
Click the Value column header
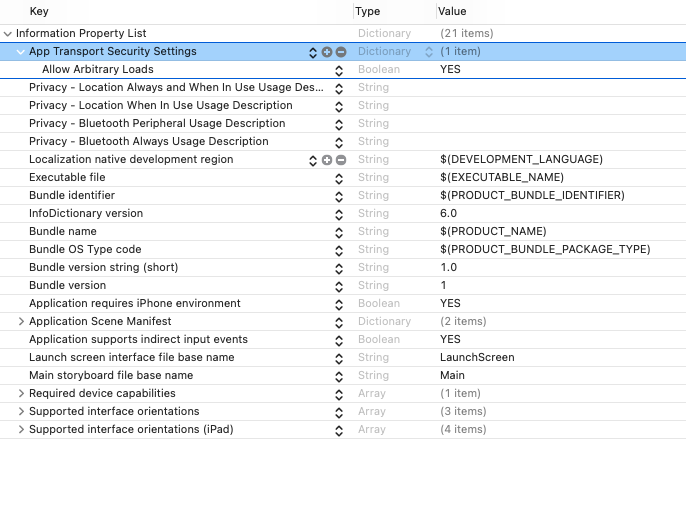[452, 11]
